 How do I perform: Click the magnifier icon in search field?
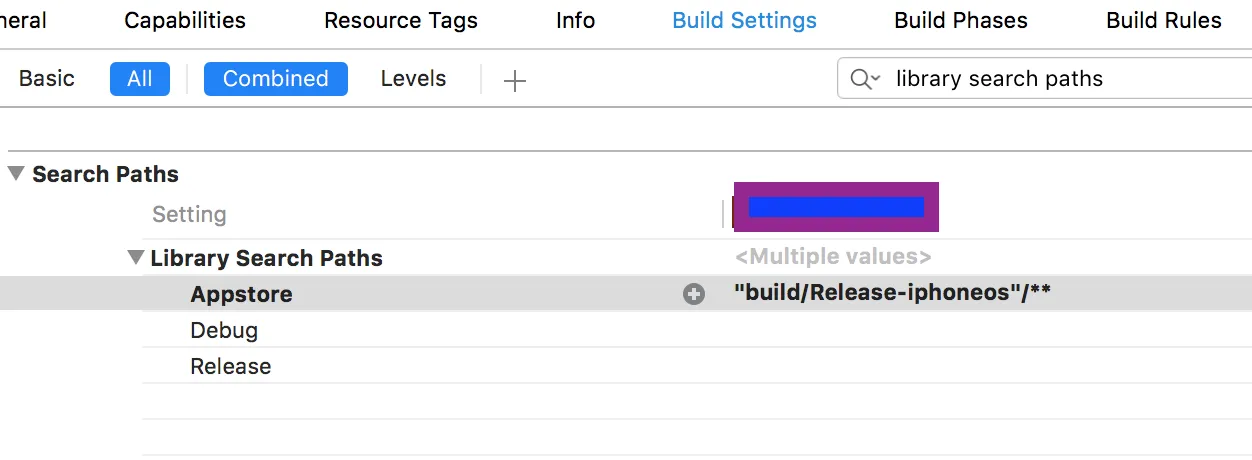[x=859, y=79]
